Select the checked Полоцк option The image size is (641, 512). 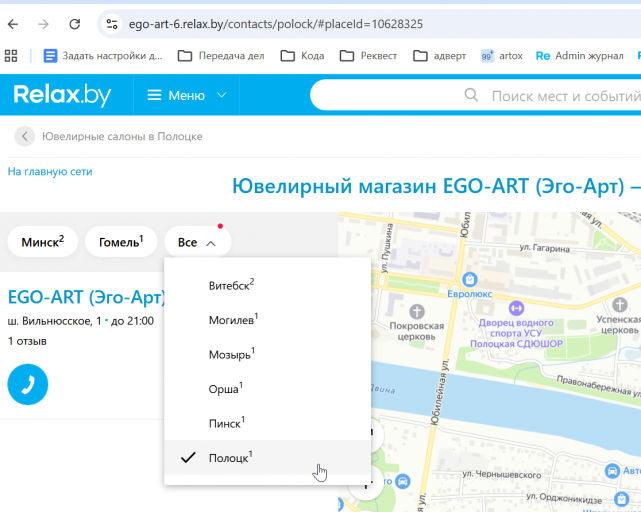267,457
